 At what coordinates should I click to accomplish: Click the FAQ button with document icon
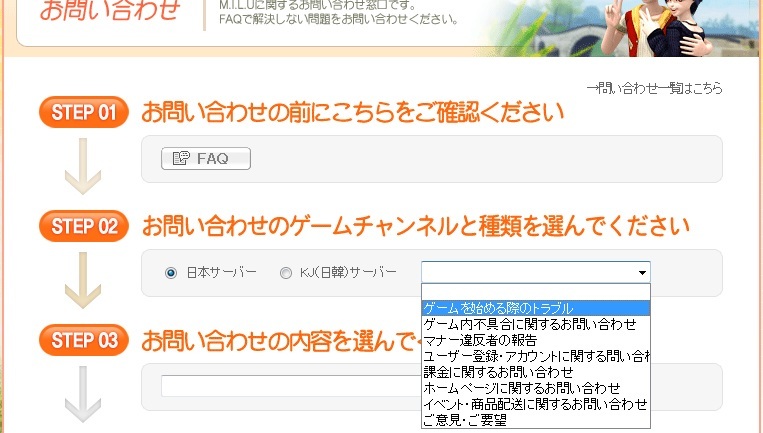[x=205, y=158]
